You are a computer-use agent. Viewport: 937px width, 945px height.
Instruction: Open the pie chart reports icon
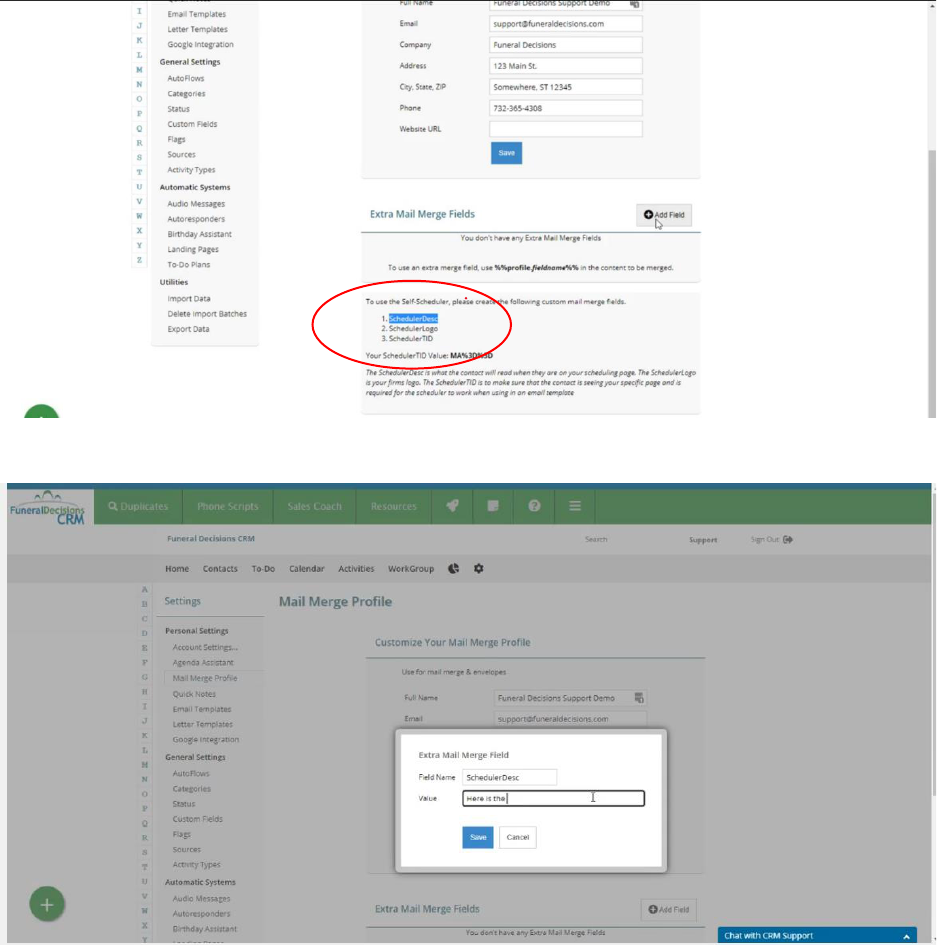click(x=454, y=569)
